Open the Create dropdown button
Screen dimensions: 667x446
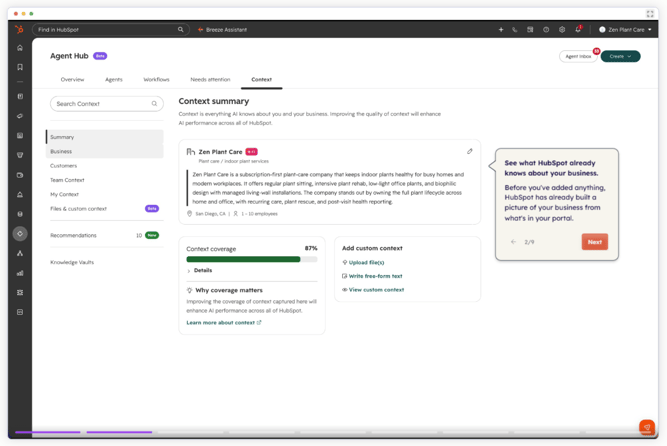click(x=620, y=56)
